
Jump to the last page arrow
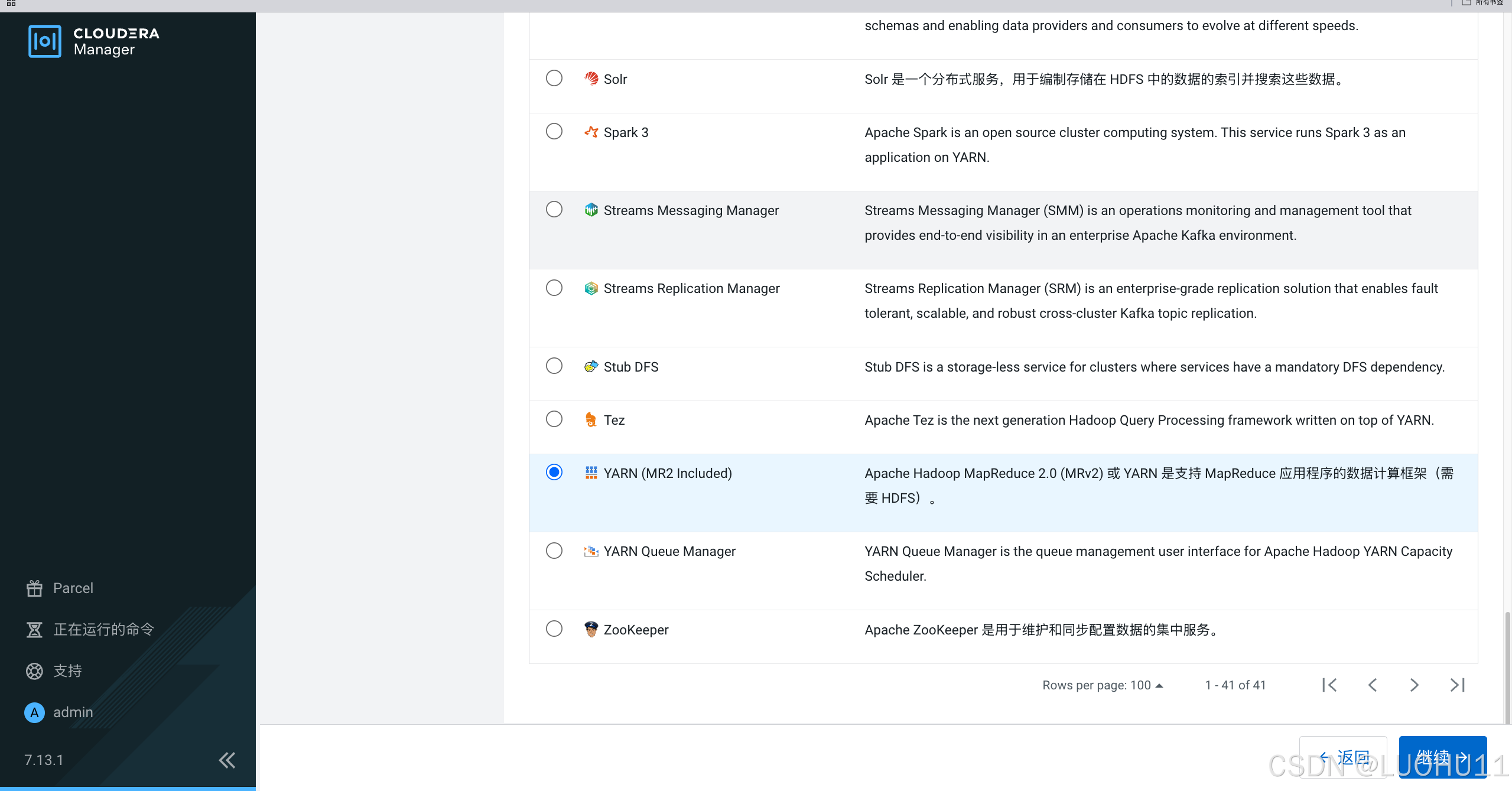(1458, 685)
